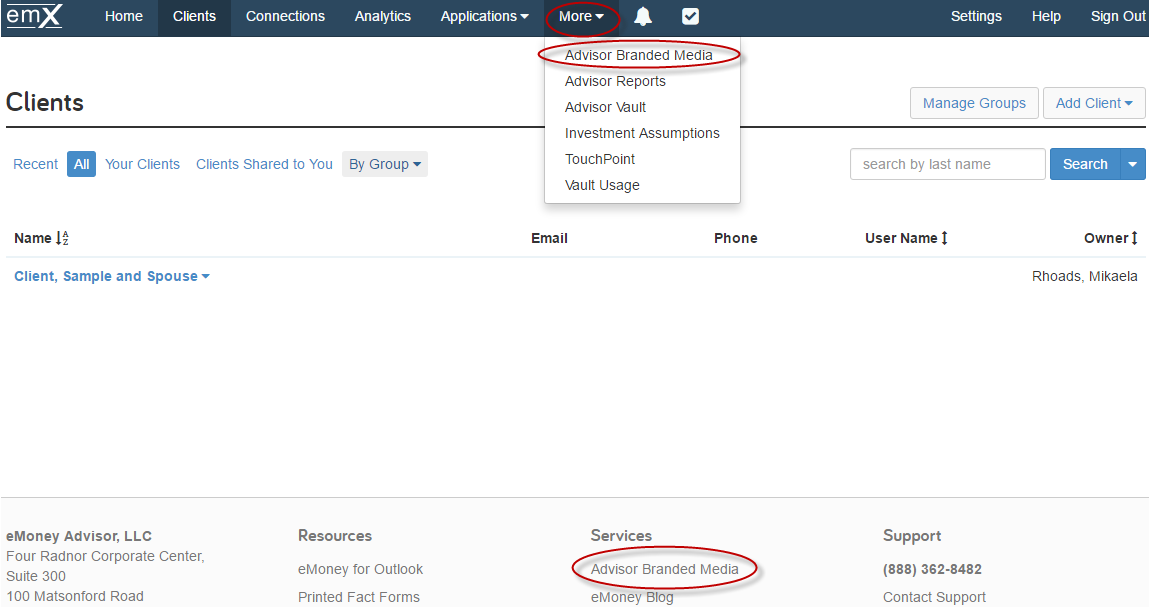This screenshot has height=607, width=1149.
Task: Open the Search options dropdown arrow
Action: [1133, 164]
